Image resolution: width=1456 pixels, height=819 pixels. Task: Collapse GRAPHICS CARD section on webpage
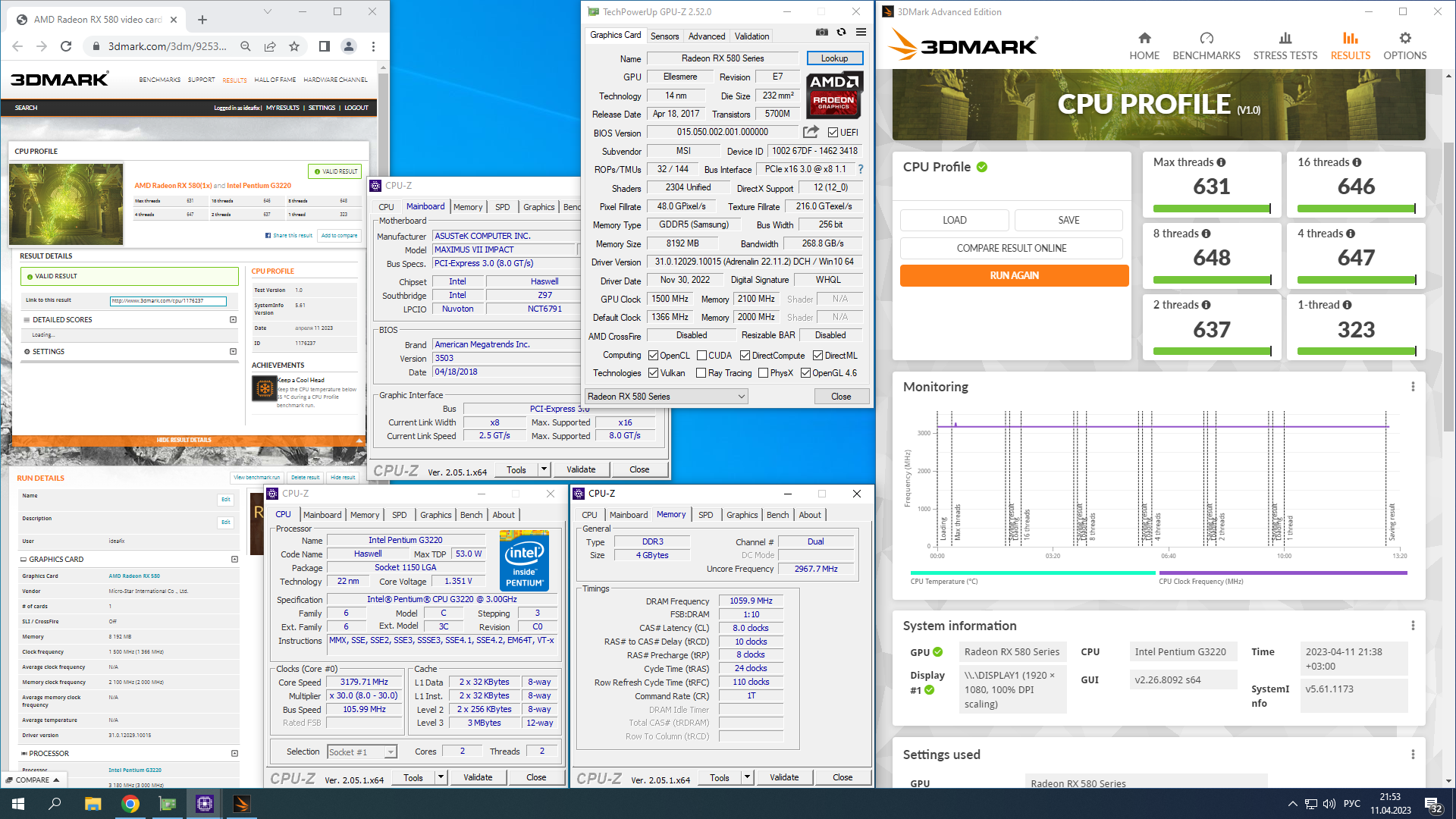(x=234, y=560)
